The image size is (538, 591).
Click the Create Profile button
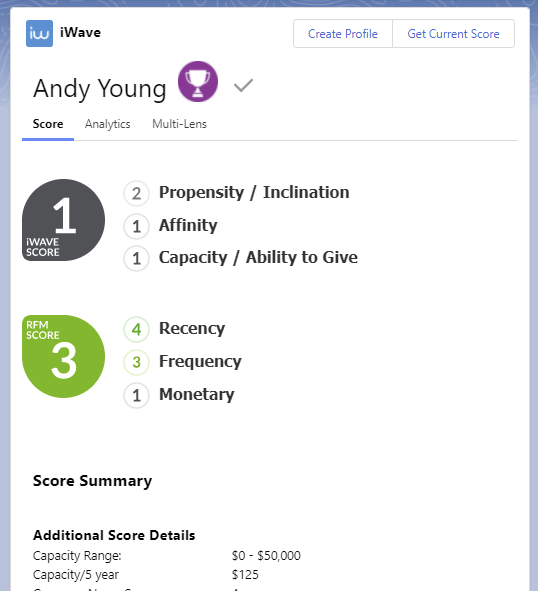tap(343, 34)
